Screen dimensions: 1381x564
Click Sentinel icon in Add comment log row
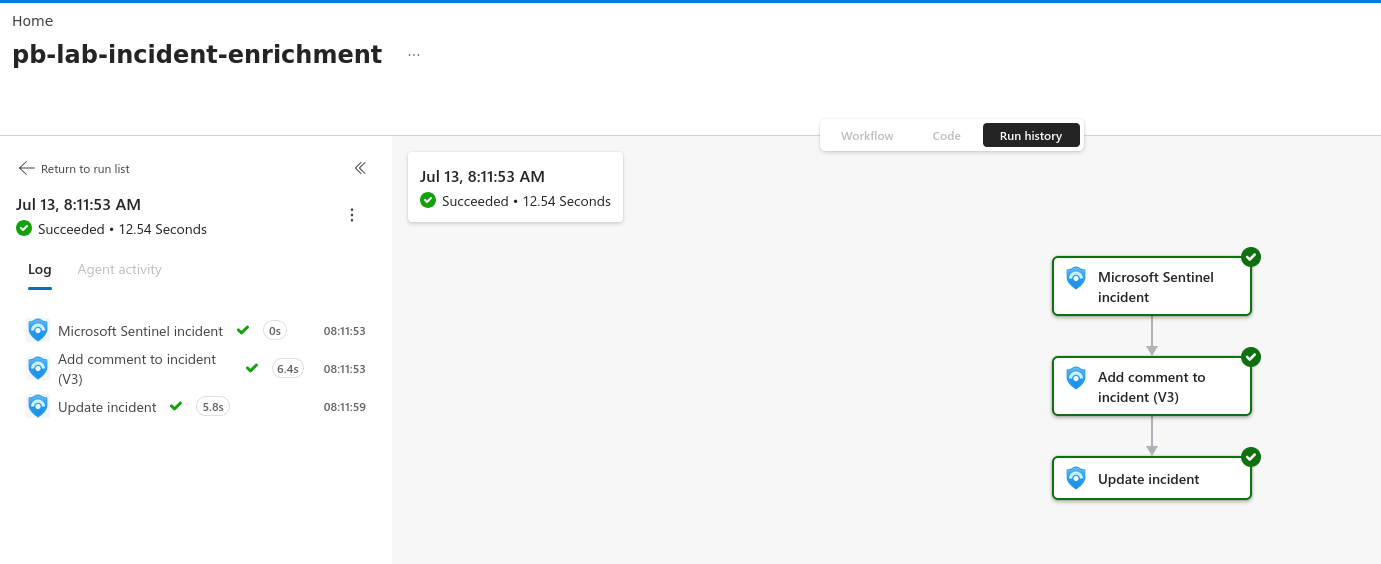[x=38, y=368]
